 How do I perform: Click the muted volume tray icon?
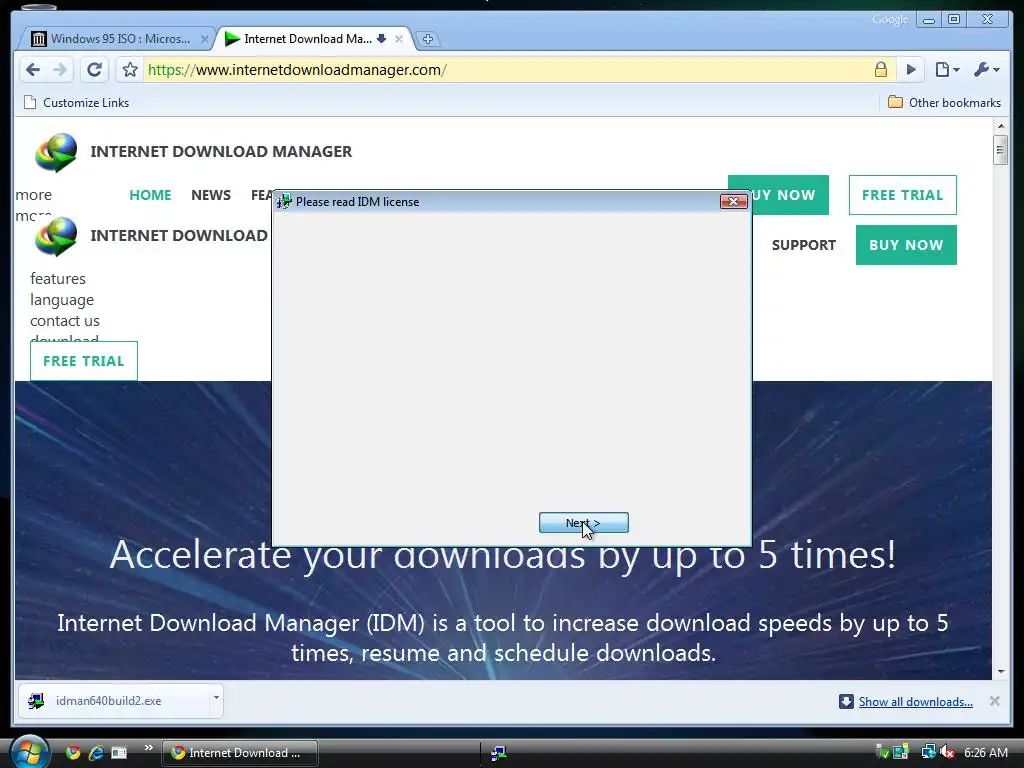coord(946,752)
